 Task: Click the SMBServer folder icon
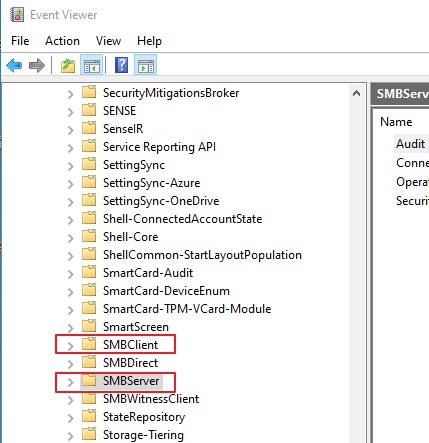tap(89, 380)
